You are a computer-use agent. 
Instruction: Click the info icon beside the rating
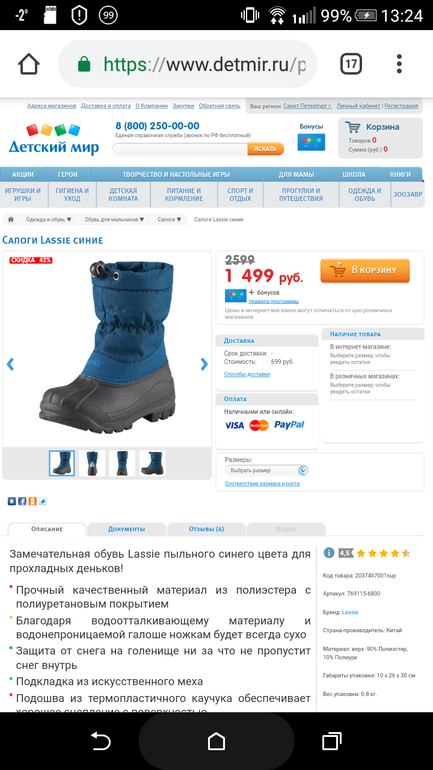click(x=329, y=552)
